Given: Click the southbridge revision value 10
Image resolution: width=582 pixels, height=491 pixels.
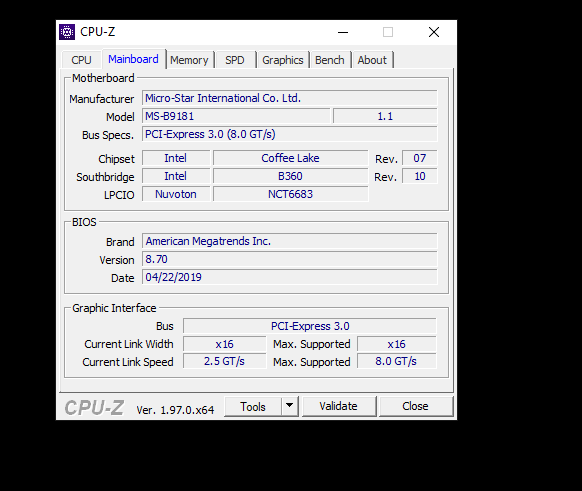Looking at the screenshot, I should (420, 176).
